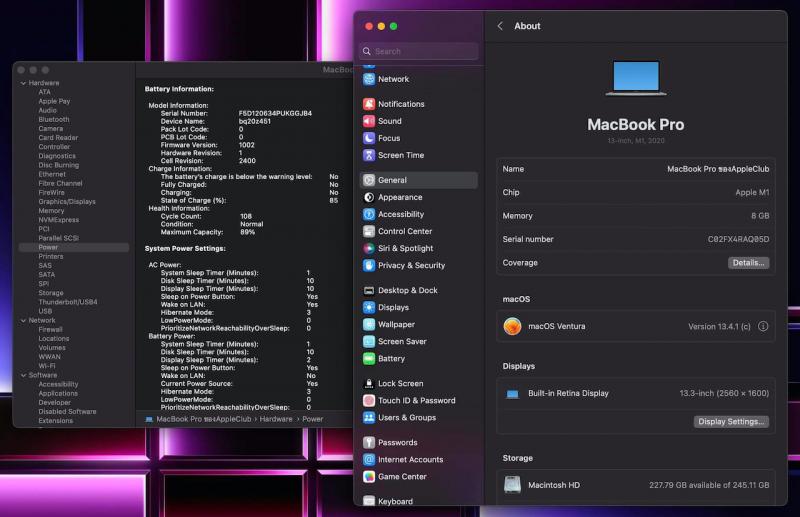Select Thunderbolt/USB4 in hardware list
This screenshot has height=517, width=800.
point(68,302)
